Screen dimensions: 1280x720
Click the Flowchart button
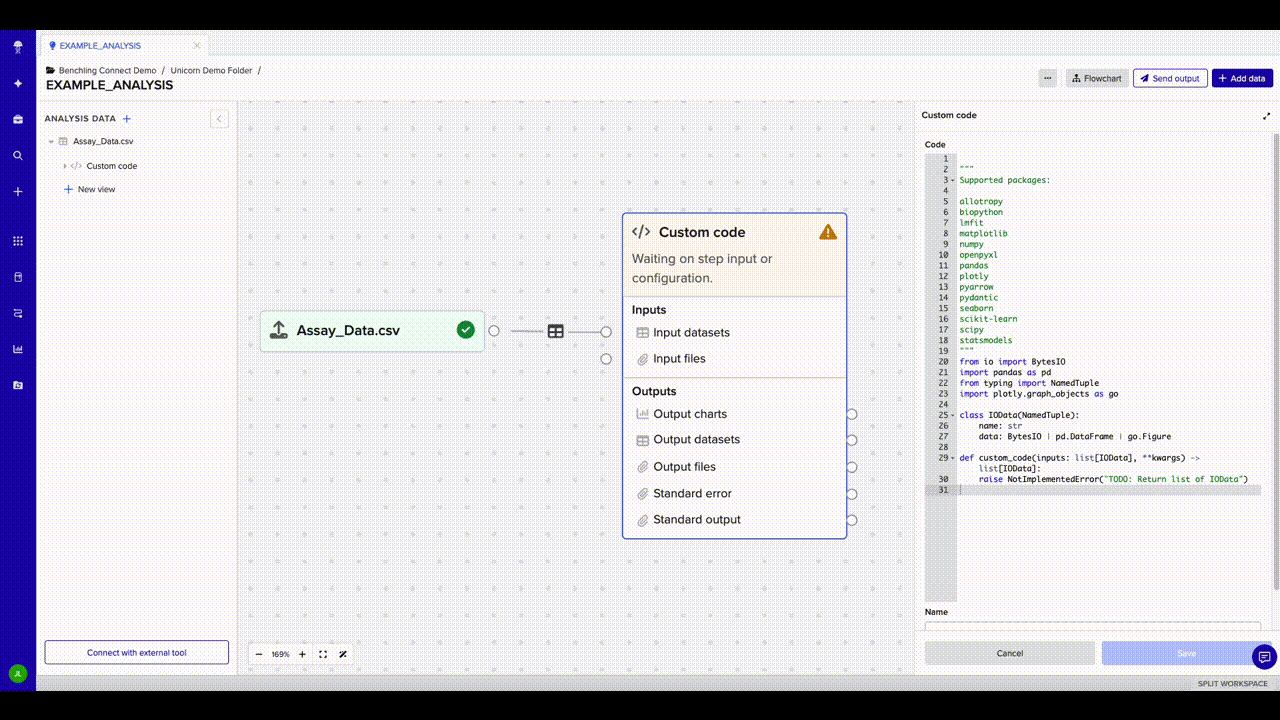(1096, 78)
